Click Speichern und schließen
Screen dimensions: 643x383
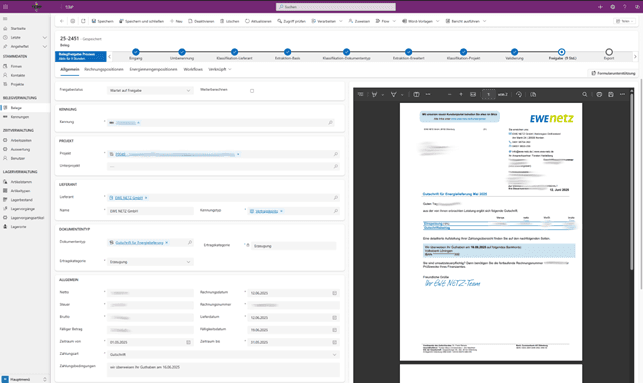[141, 21]
